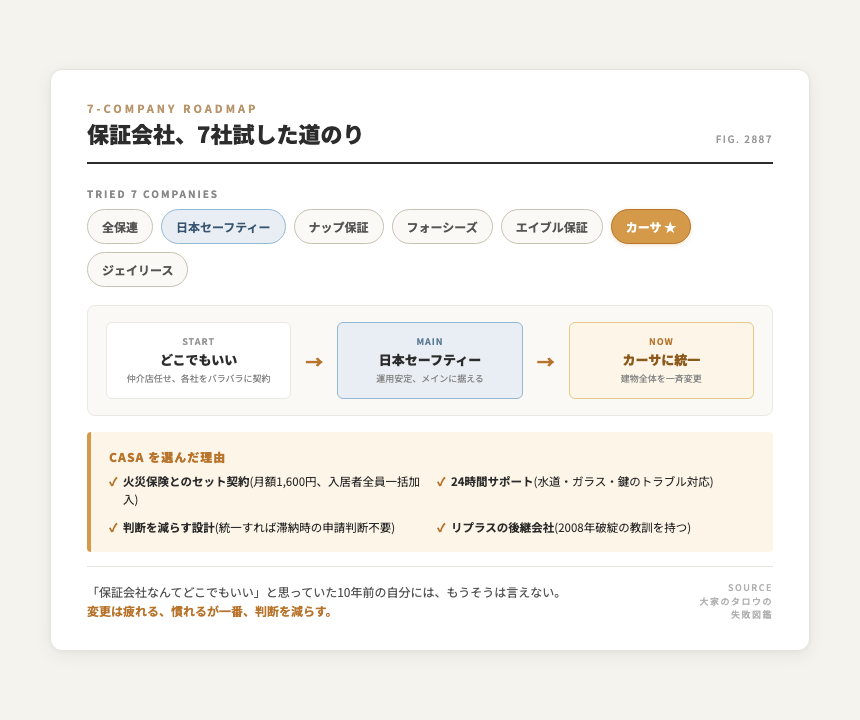860x720 pixels.
Task: Open the START どこでもいい step card
Action: (x=199, y=360)
